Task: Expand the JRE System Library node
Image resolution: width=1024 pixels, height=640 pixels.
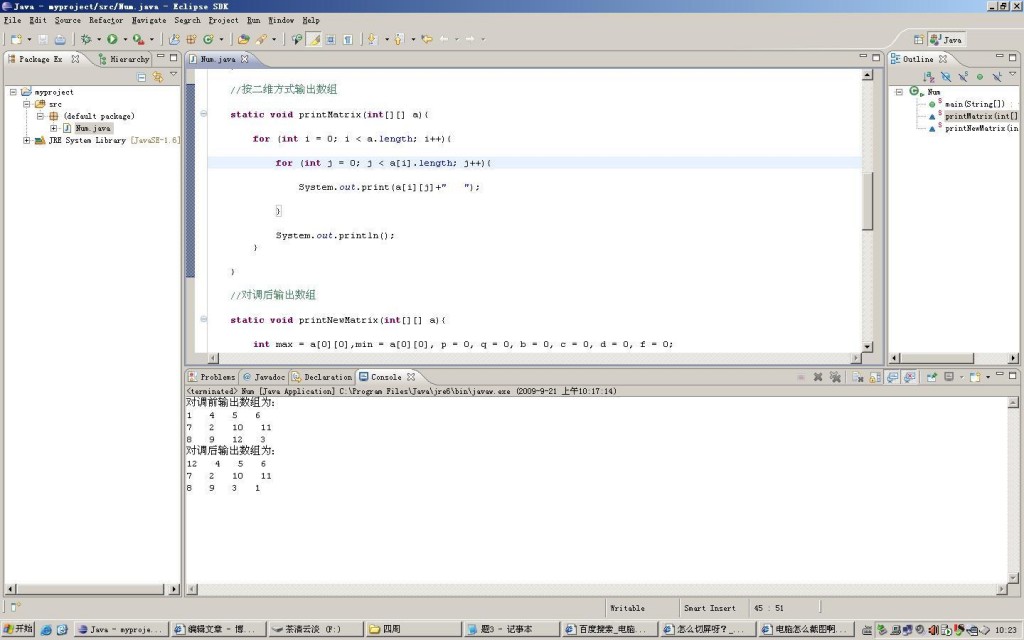Action: 27,140
